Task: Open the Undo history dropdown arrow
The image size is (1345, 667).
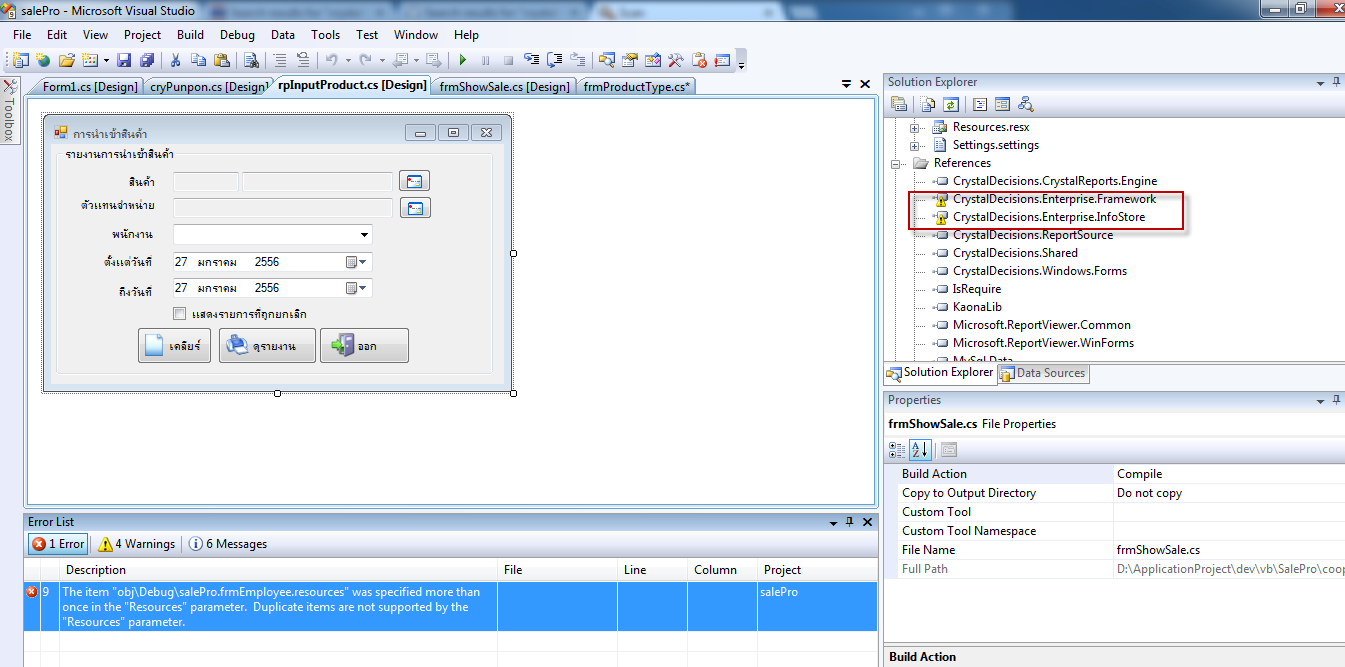Action: (346, 60)
